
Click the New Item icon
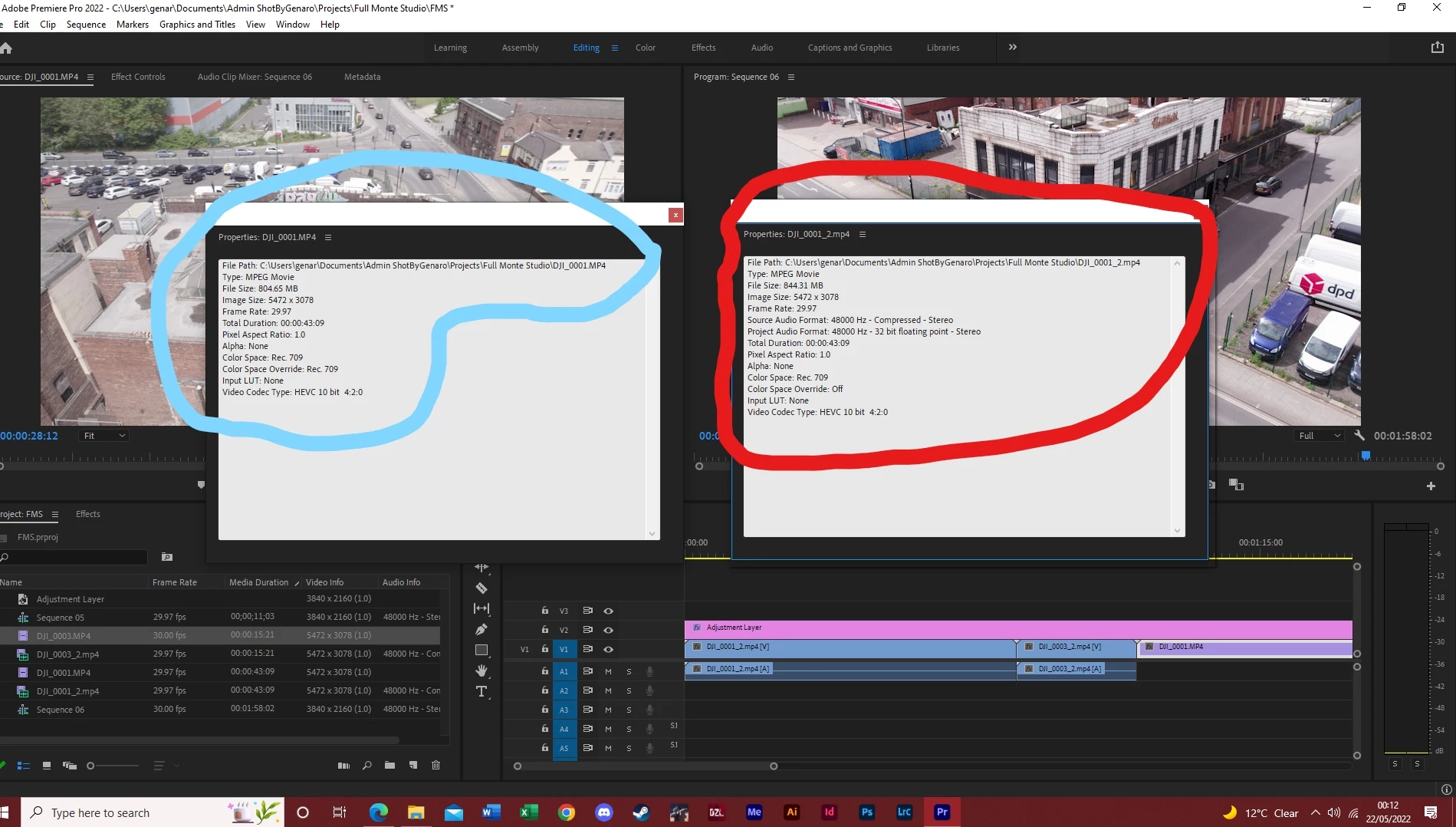[413, 766]
